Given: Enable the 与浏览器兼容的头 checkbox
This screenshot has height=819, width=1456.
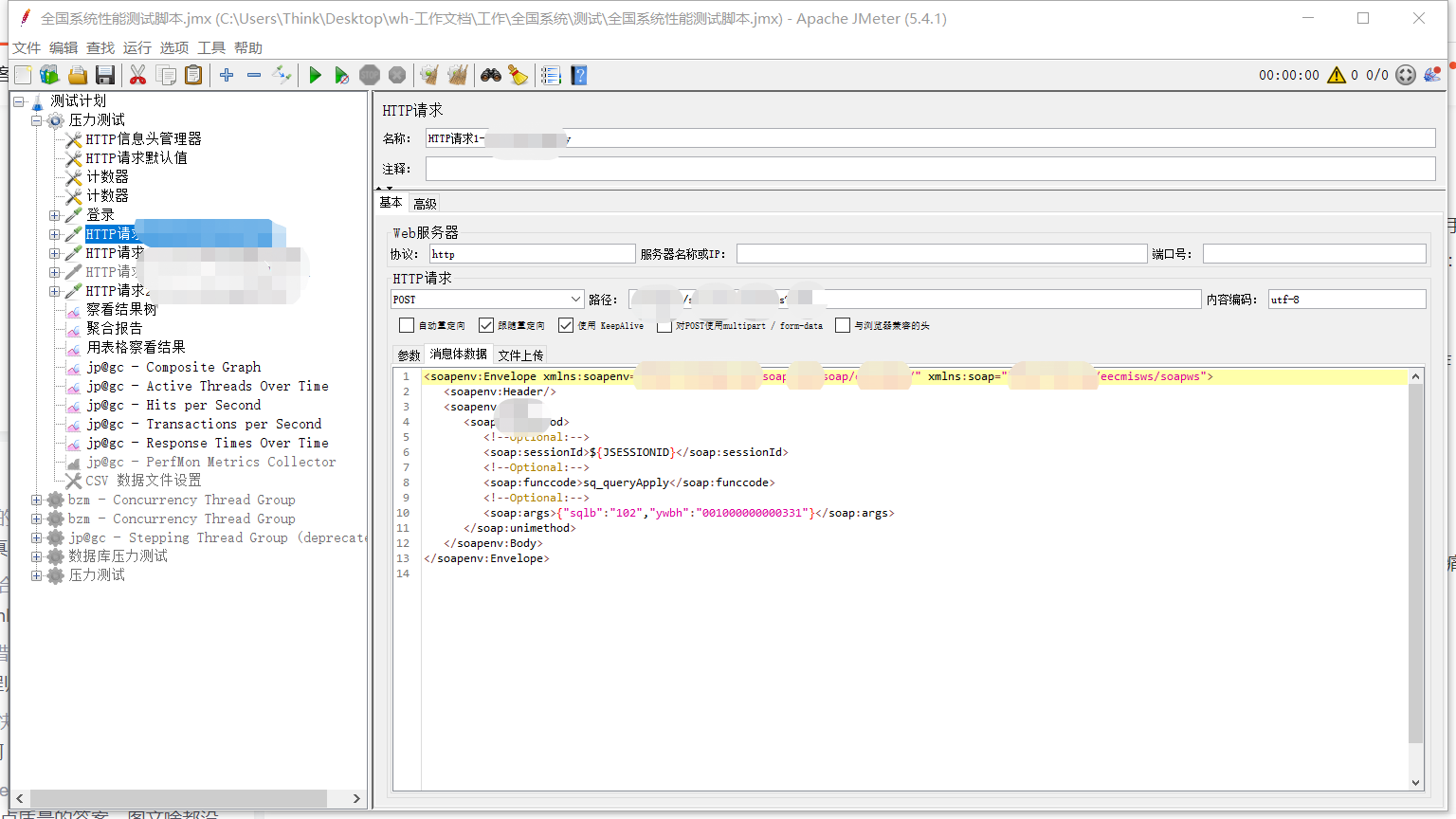Looking at the screenshot, I should [843, 325].
